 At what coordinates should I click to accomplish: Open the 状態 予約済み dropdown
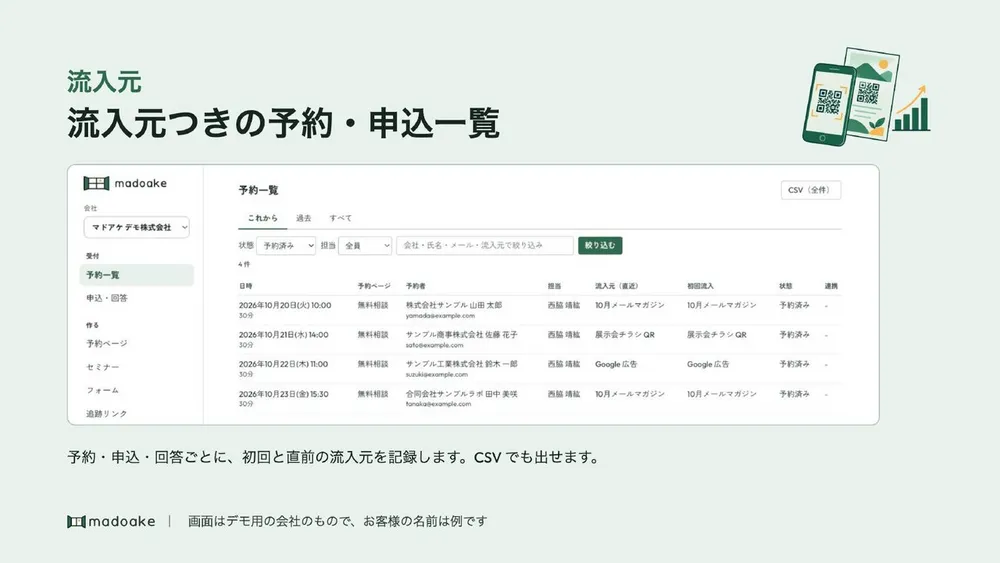286,245
